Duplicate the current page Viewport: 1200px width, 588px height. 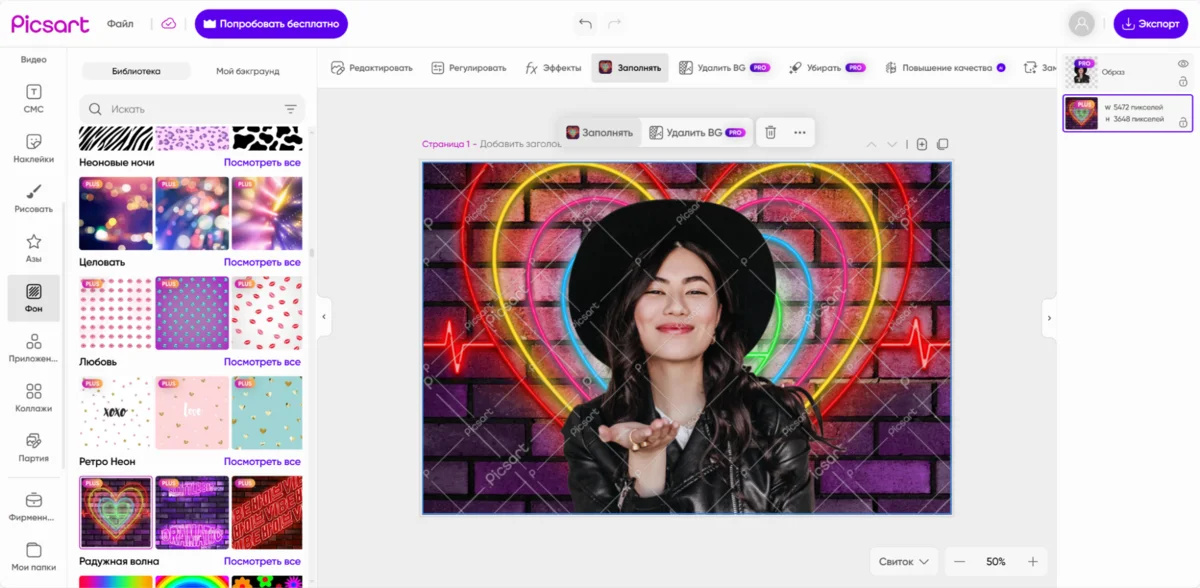[x=942, y=145]
